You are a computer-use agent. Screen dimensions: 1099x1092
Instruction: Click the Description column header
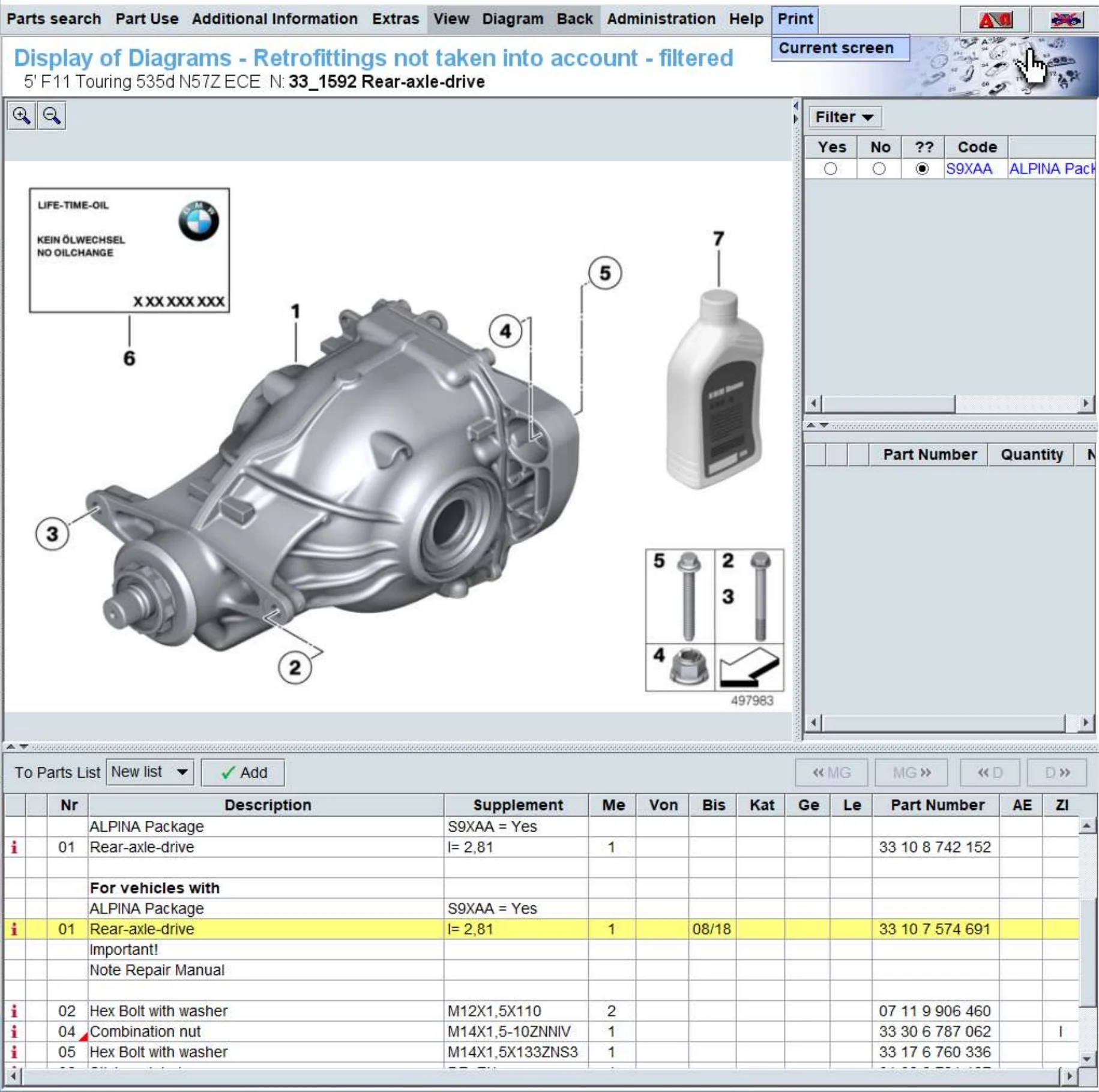tap(267, 805)
